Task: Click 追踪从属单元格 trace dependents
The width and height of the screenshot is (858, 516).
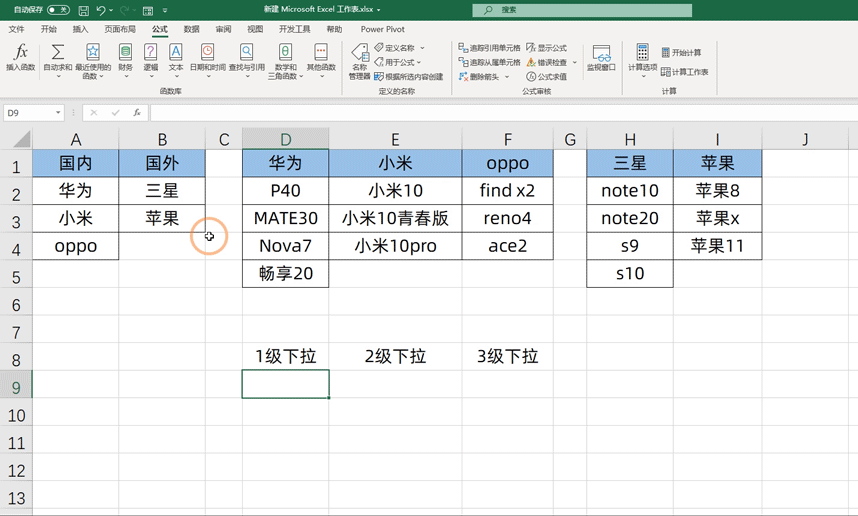Action: 489,62
